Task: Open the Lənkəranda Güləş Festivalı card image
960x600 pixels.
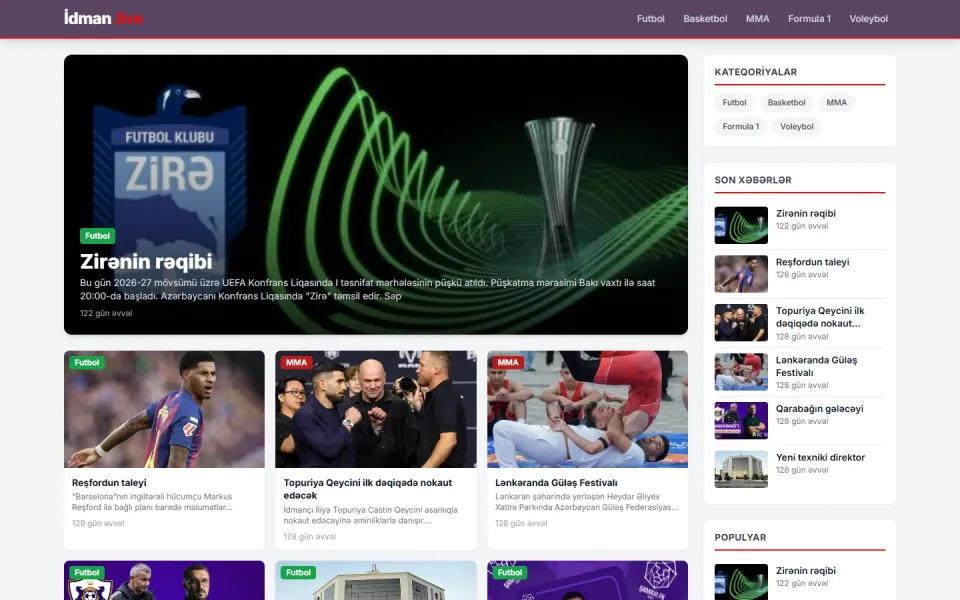Action: [x=587, y=409]
